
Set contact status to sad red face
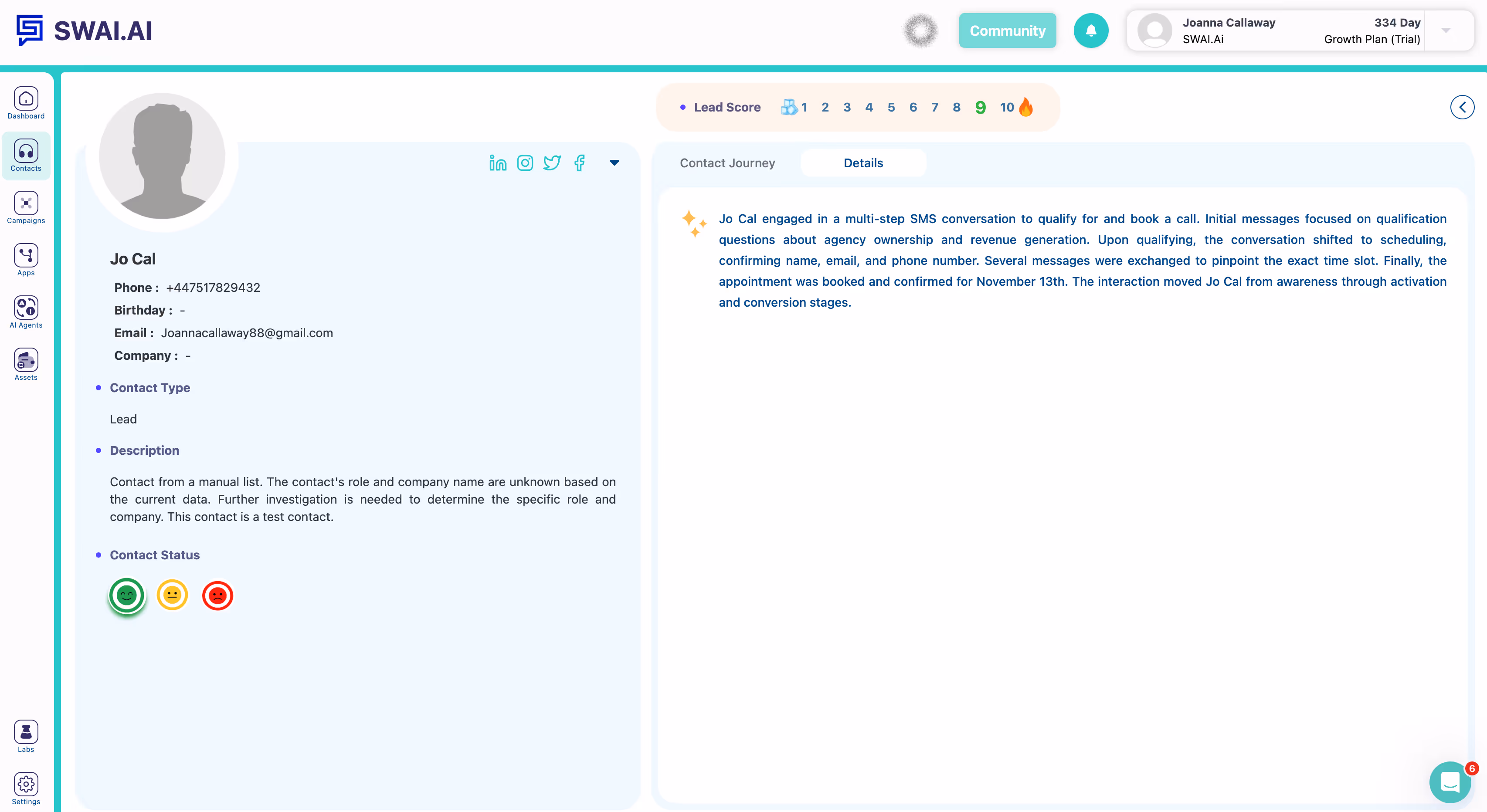pos(217,595)
